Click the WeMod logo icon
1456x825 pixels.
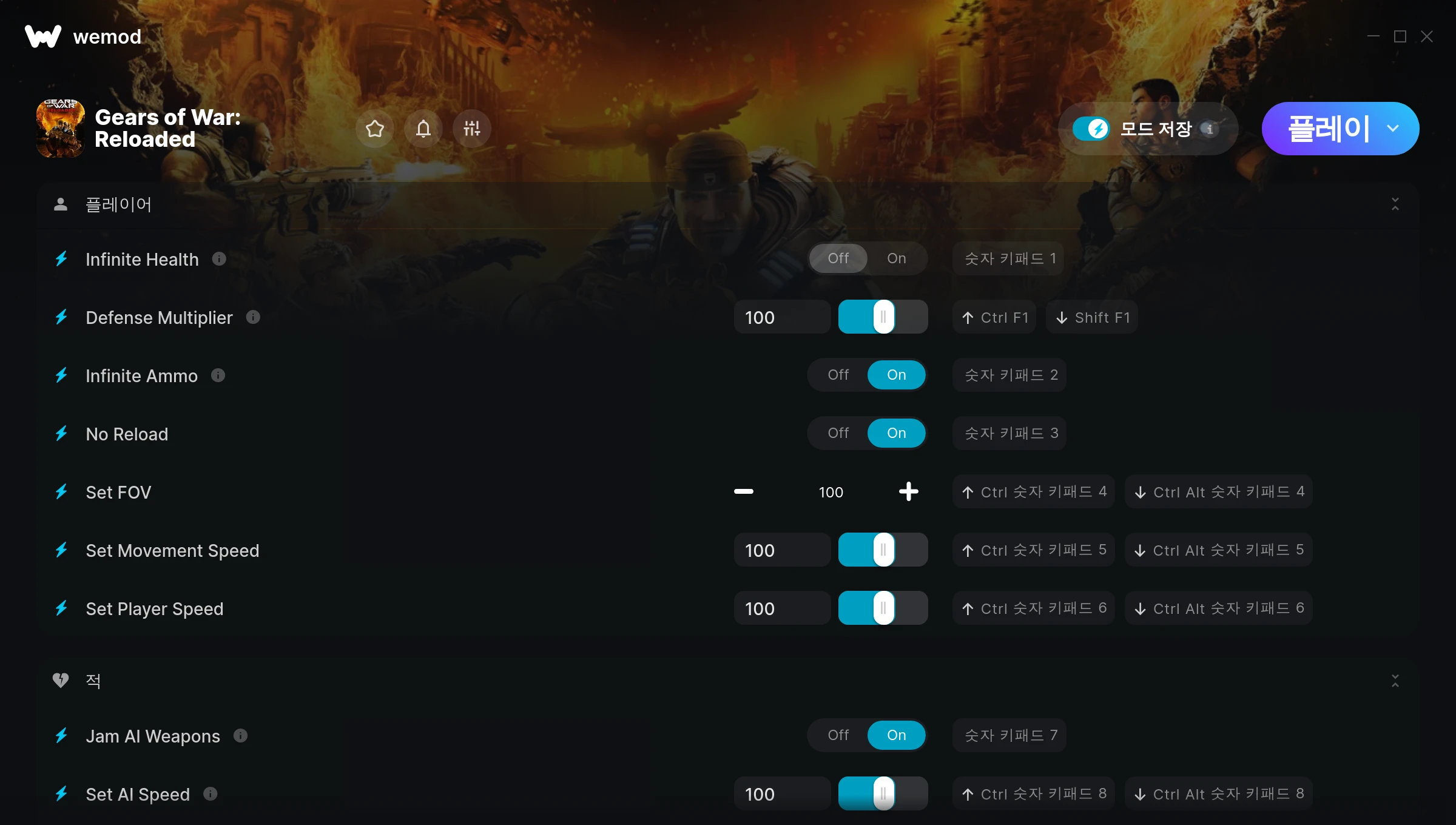pos(43,36)
